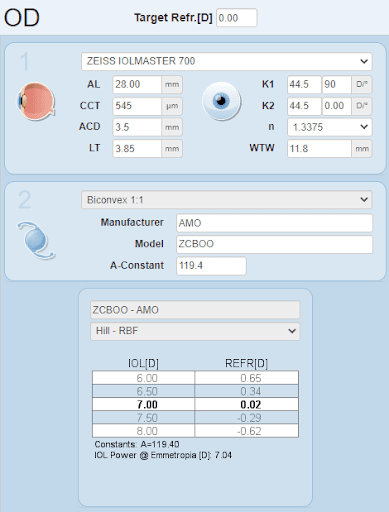Open the Hill - RBF formula dropdown
The height and width of the screenshot is (512, 389).
195,331
